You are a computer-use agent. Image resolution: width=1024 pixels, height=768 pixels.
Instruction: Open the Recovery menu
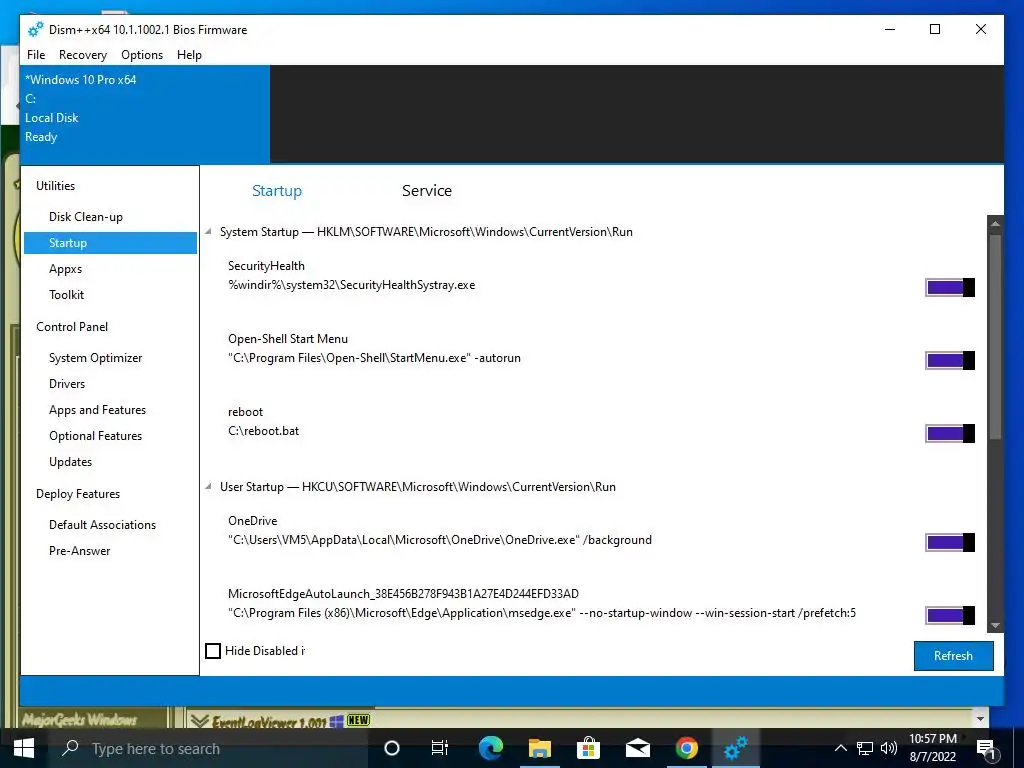coord(83,55)
